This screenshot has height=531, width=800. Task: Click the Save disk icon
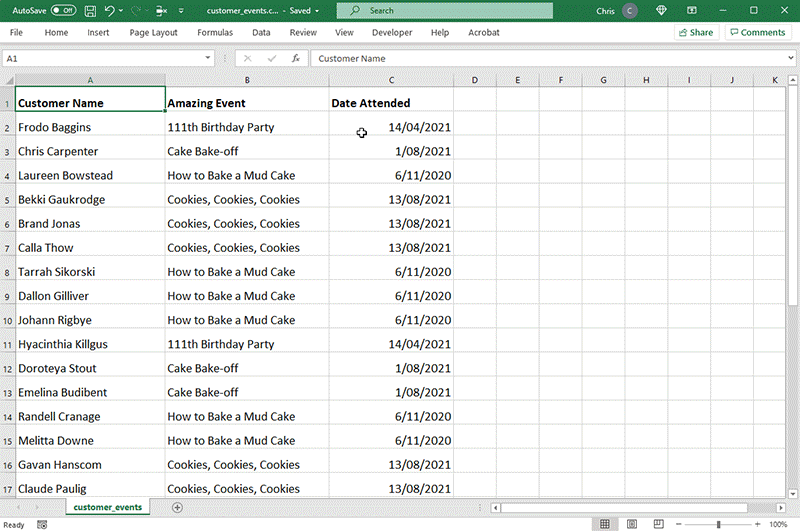[90, 11]
